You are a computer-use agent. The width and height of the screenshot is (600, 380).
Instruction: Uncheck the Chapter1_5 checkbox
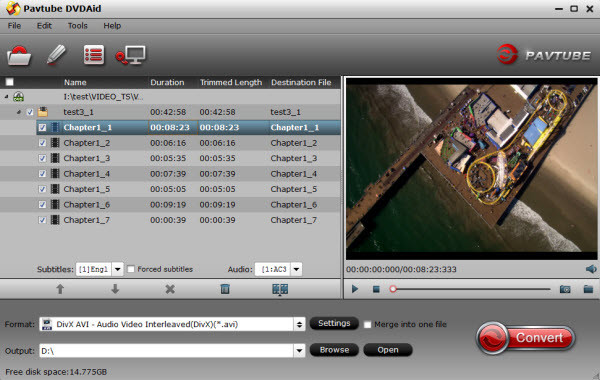pyautogui.click(x=42, y=189)
